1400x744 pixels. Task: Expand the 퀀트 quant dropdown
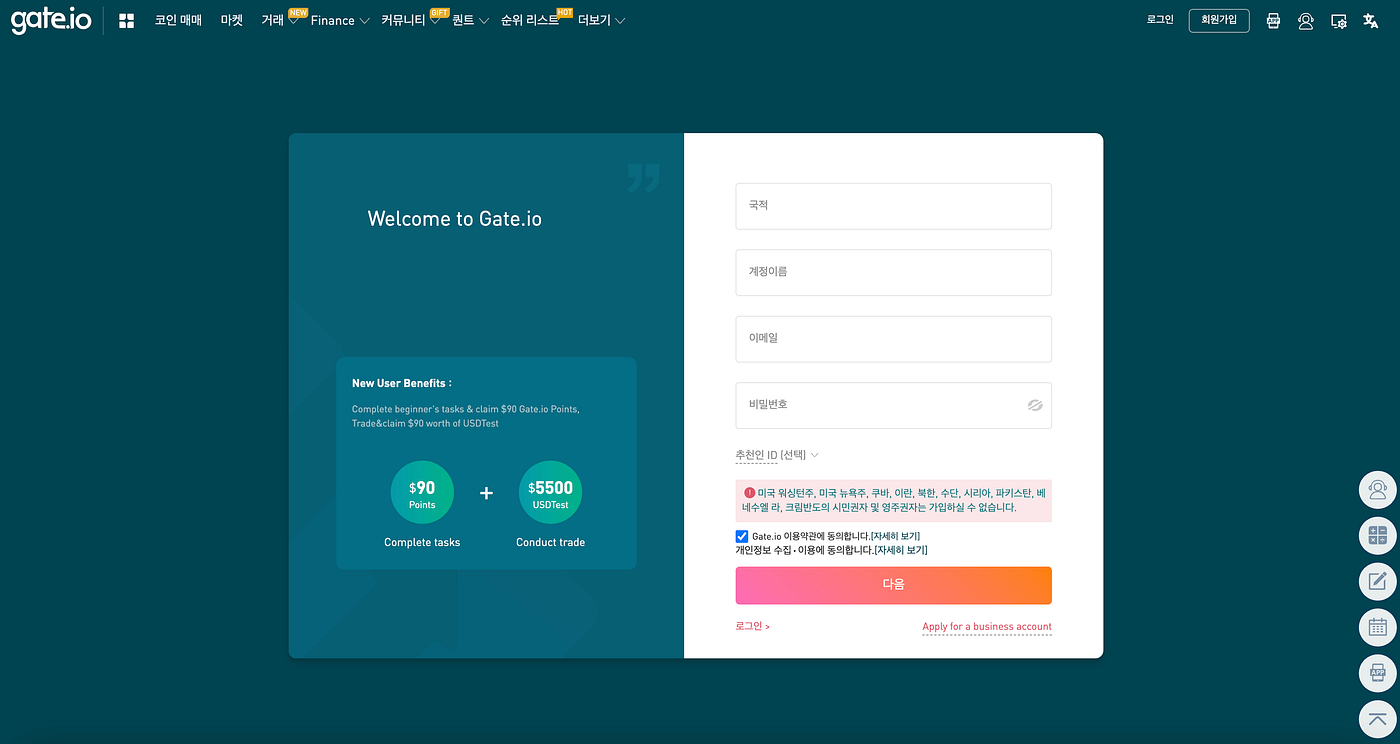click(x=470, y=20)
